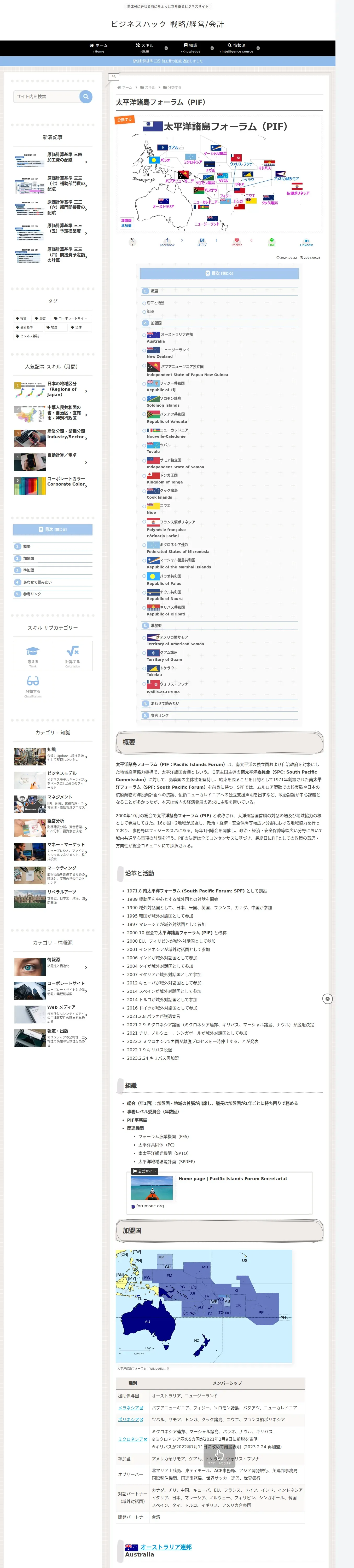
Task: Click the magnifier search button in sidebar
Action: point(86,96)
